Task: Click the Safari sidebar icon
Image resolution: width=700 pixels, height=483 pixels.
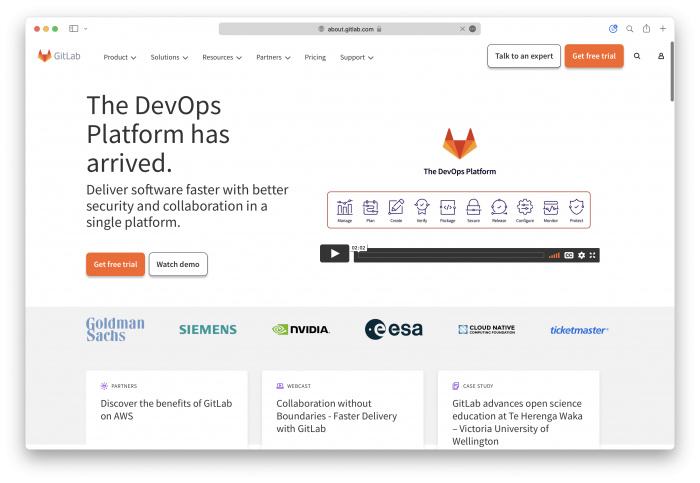Action: [74, 29]
